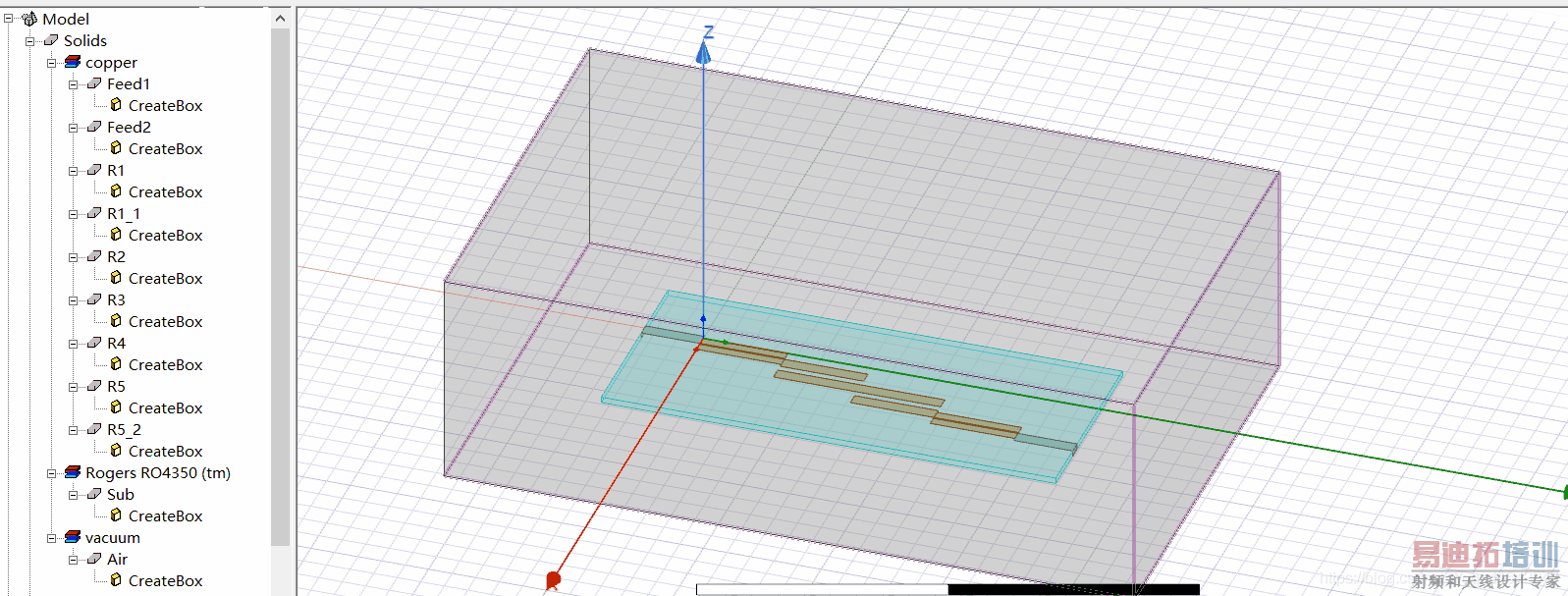Collapse the copper material group

click(x=51, y=63)
